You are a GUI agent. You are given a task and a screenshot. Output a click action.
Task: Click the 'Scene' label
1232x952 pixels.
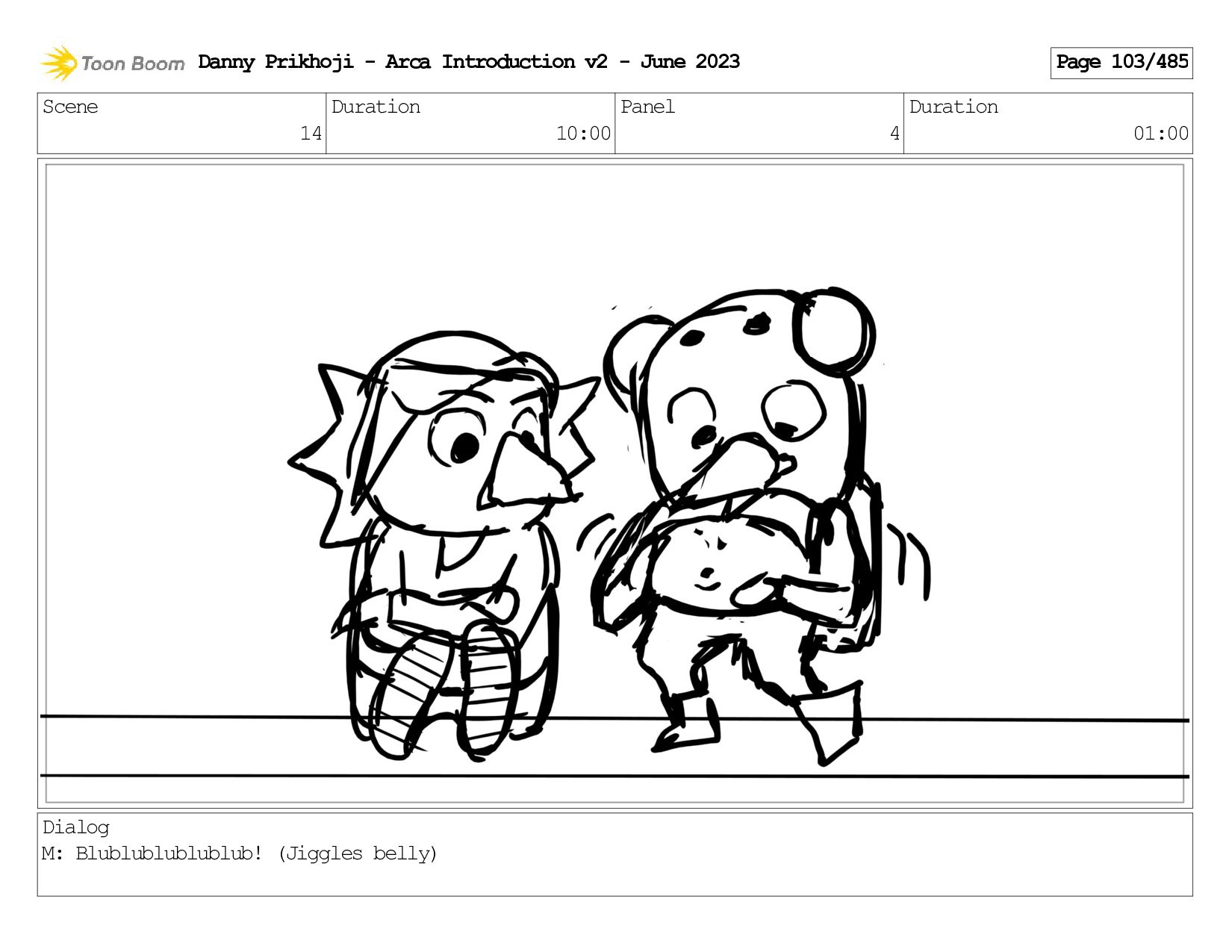coord(70,107)
